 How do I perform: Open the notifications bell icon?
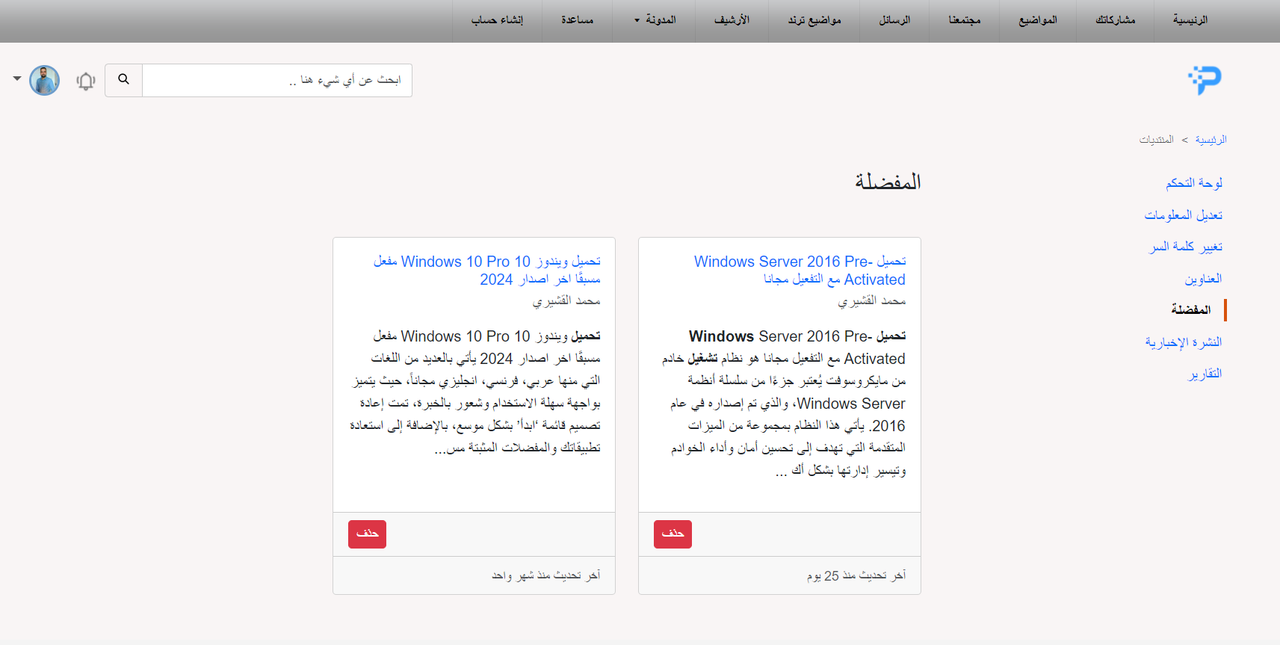[x=86, y=81]
